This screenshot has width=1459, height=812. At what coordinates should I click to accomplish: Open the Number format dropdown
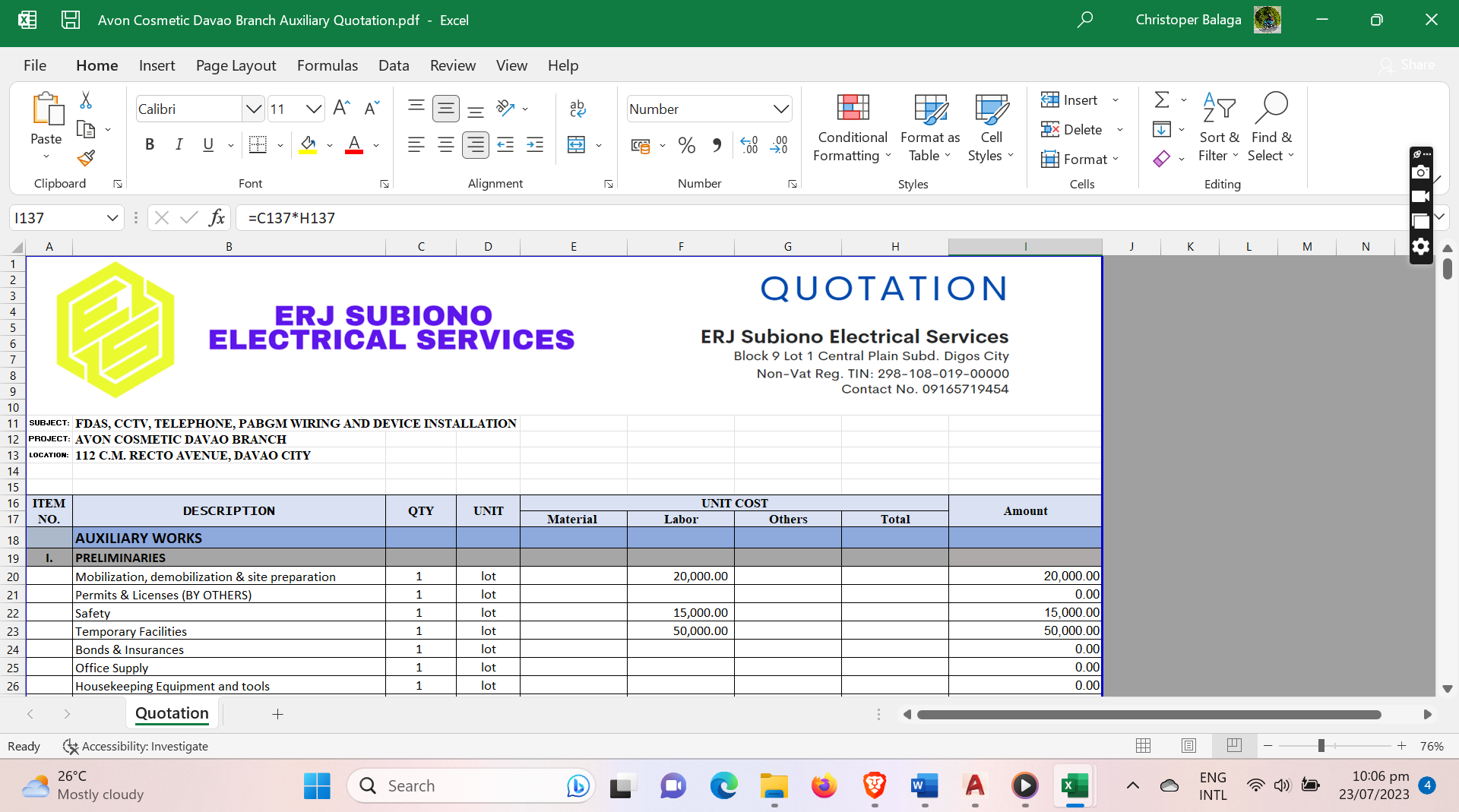pyautogui.click(x=780, y=109)
